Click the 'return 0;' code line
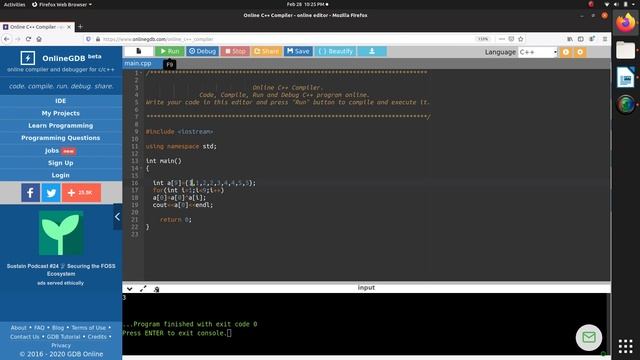This screenshot has width=640, height=360. pos(176,220)
